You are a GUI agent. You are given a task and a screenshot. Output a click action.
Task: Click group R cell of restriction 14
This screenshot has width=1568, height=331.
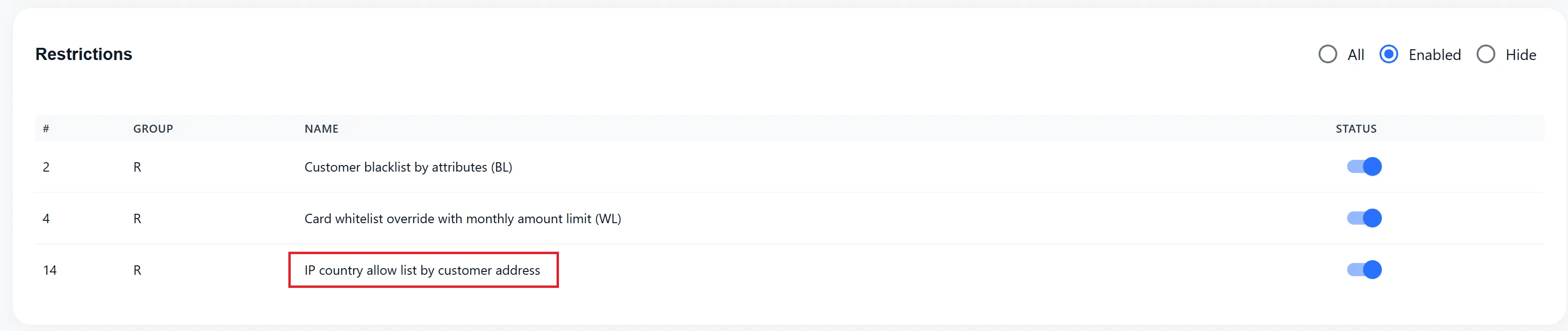click(x=137, y=270)
